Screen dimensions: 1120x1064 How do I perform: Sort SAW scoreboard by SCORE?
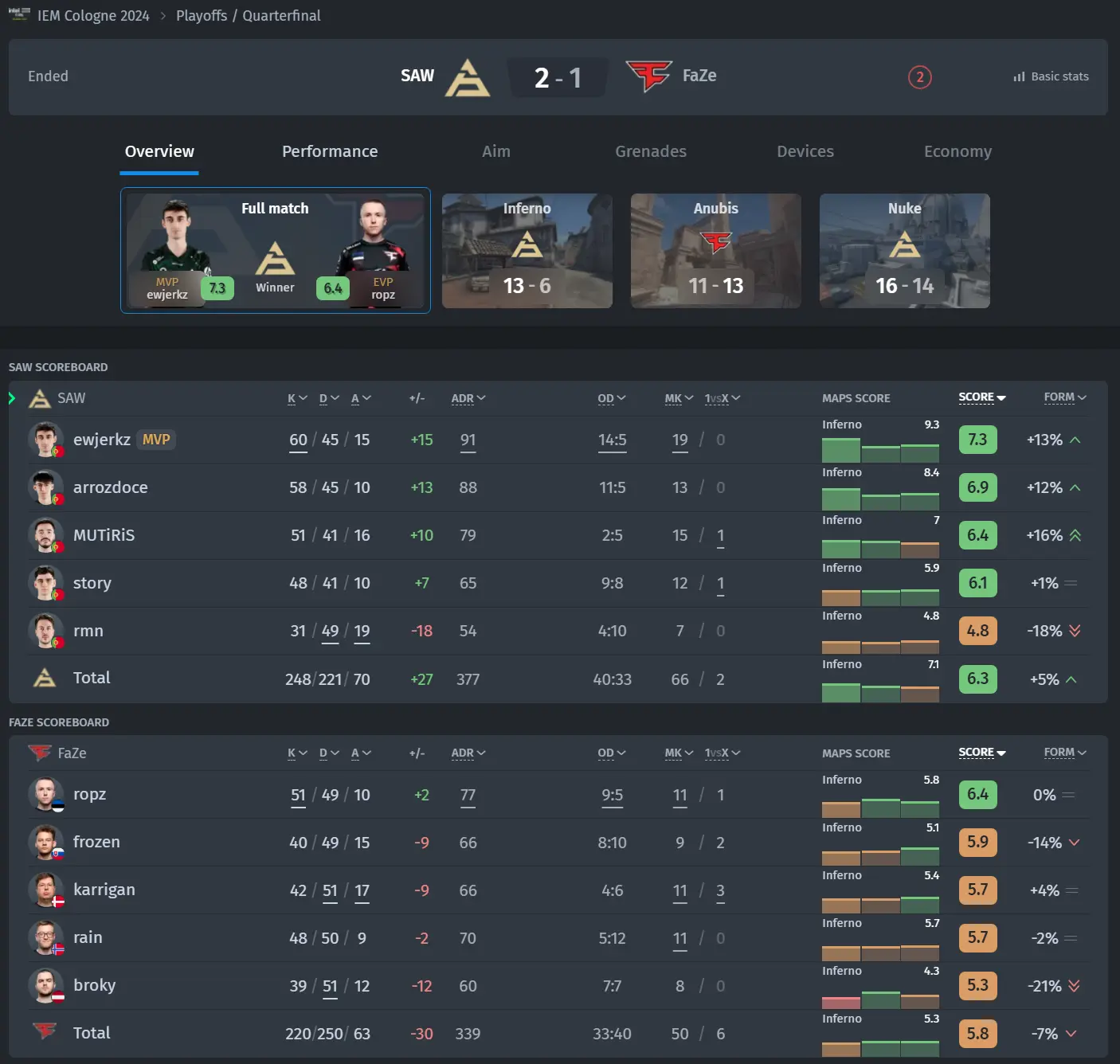pyautogui.click(x=982, y=397)
